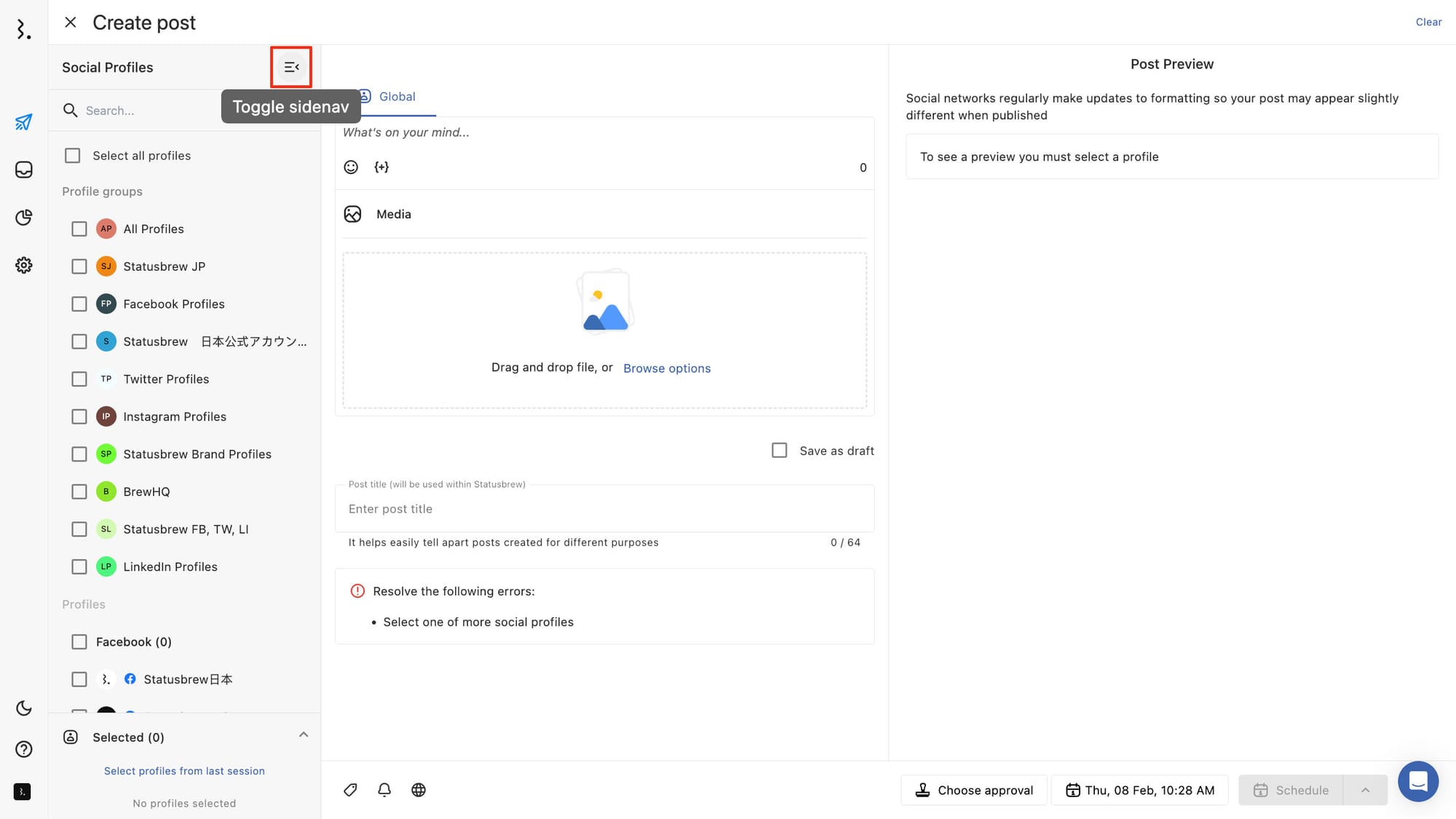Check the Twitter Profiles group checkbox
Screen dimensions: 1456x819
coord(79,379)
